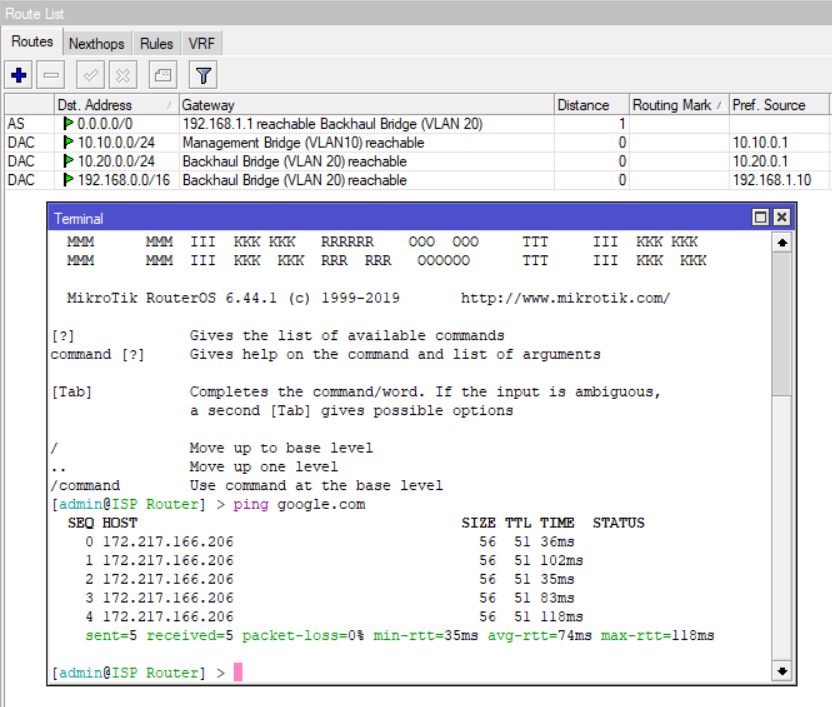Click the remove route (minus) icon
832x707 pixels.
pyautogui.click(x=50, y=74)
